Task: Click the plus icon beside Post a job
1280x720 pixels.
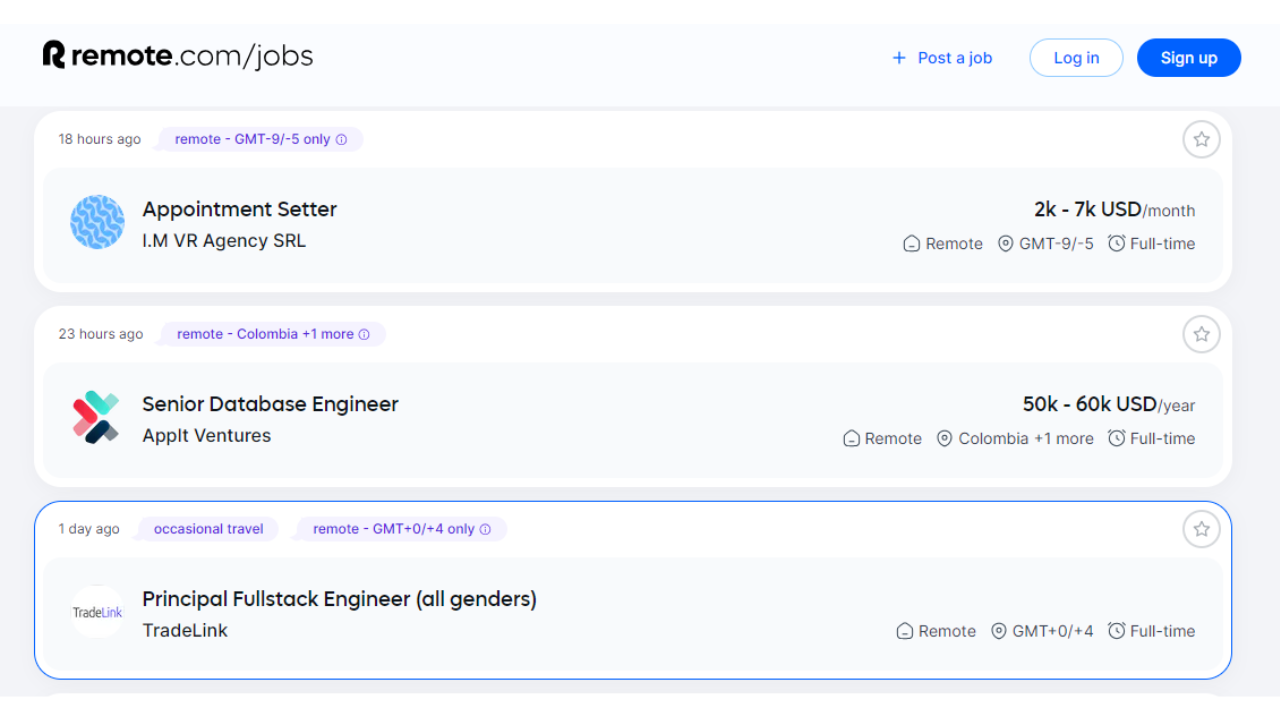Action: pos(899,58)
